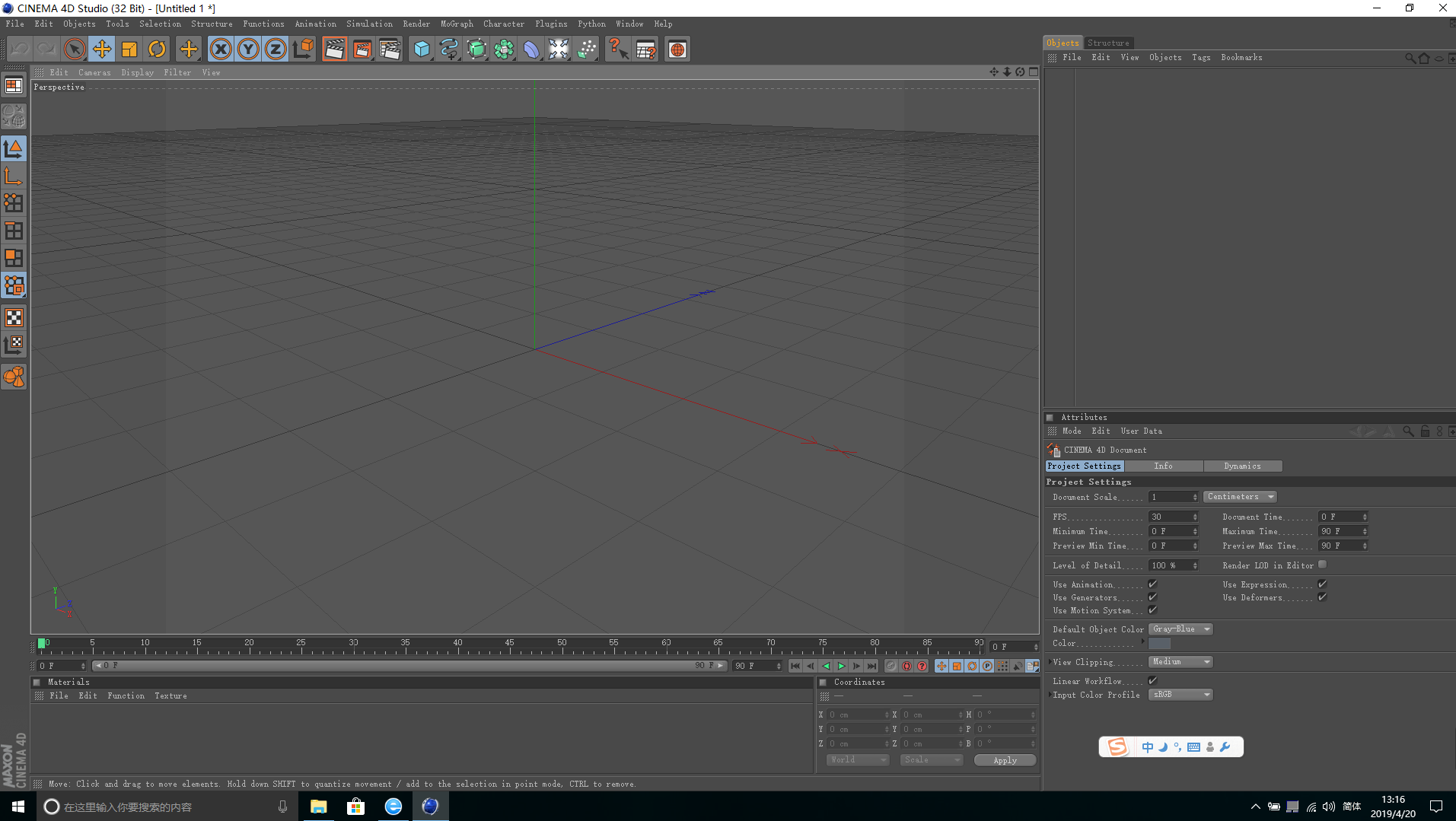Open Default Object Color dropdown
Viewport: 1456px width, 821px height.
click(1180, 629)
